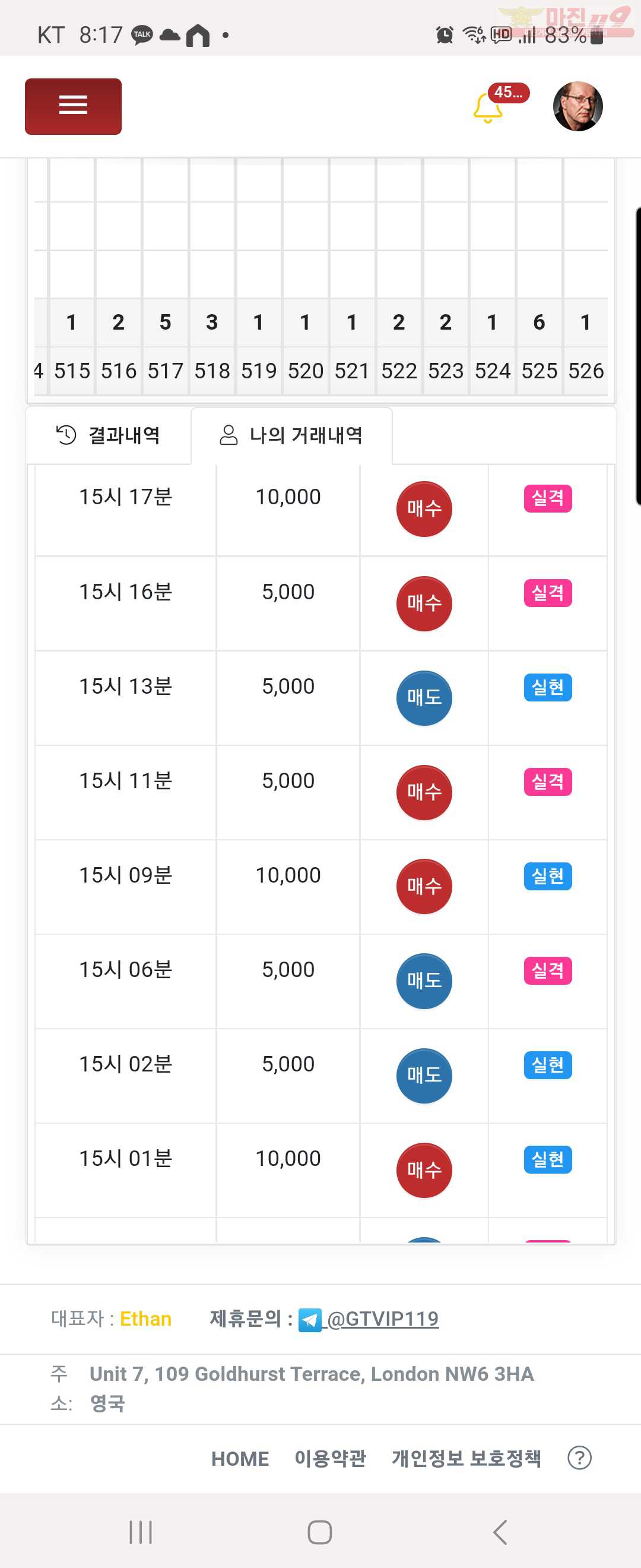Open notifications bell icon
This screenshot has width=641, height=1568.
[488, 108]
